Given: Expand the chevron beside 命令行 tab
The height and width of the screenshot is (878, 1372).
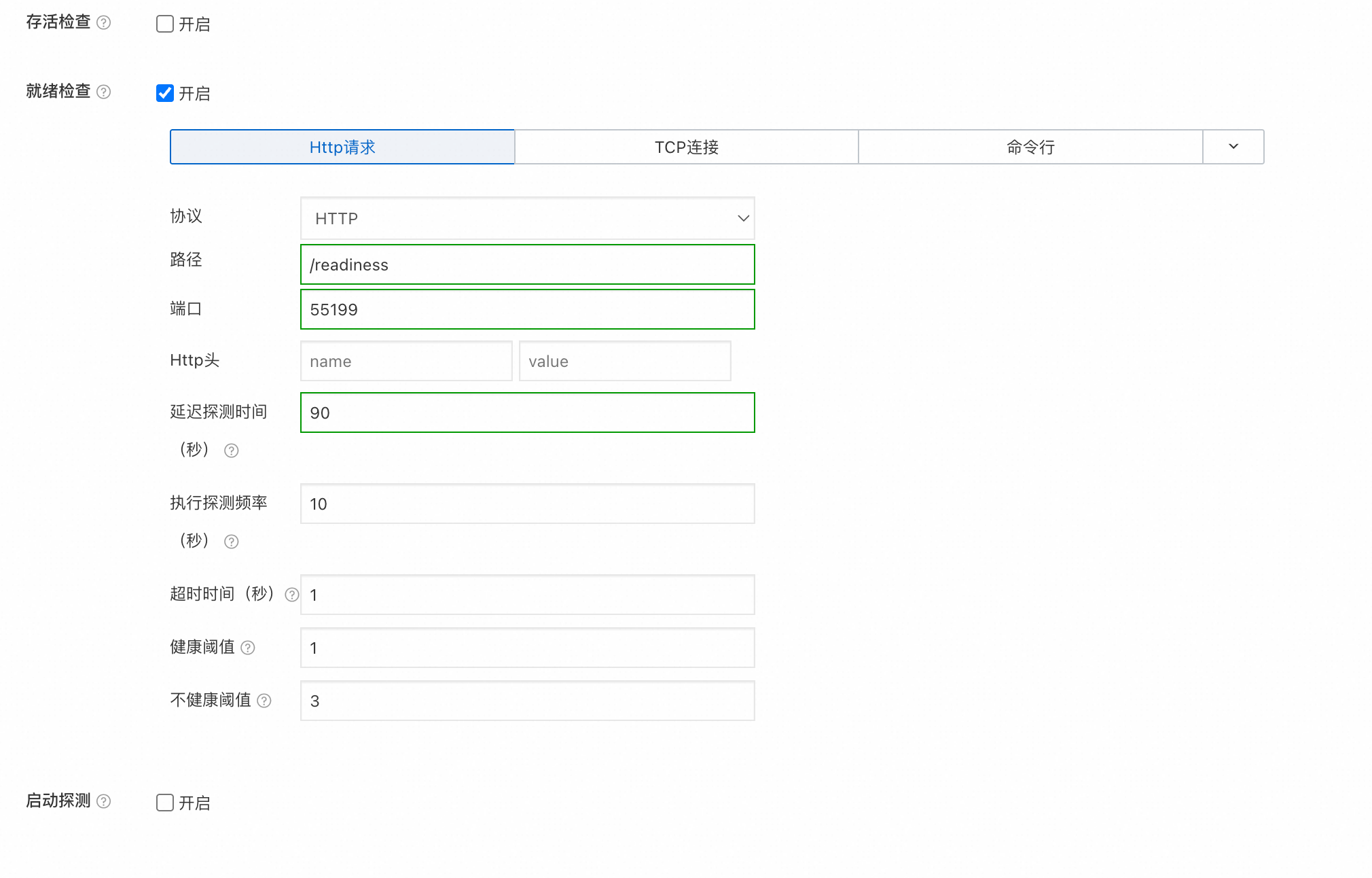Looking at the screenshot, I should (x=1233, y=147).
